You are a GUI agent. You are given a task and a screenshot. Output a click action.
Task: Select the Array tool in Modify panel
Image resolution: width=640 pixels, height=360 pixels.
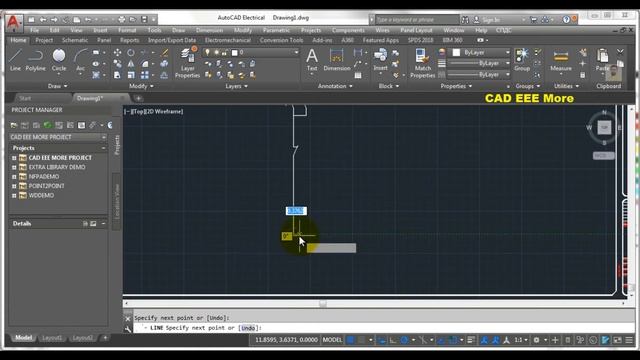click(x=144, y=75)
